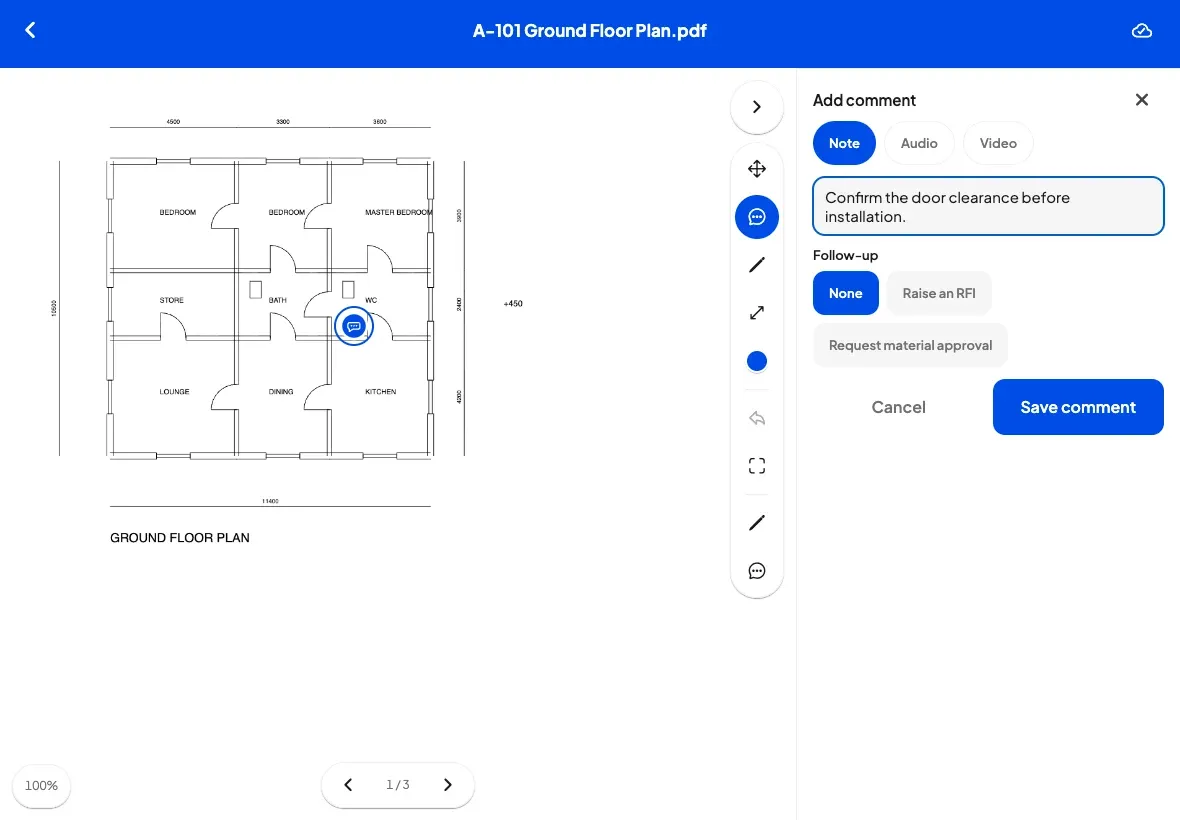1180x820 pixels.
Task: Click the BATH room label
Action: (278, 300)
